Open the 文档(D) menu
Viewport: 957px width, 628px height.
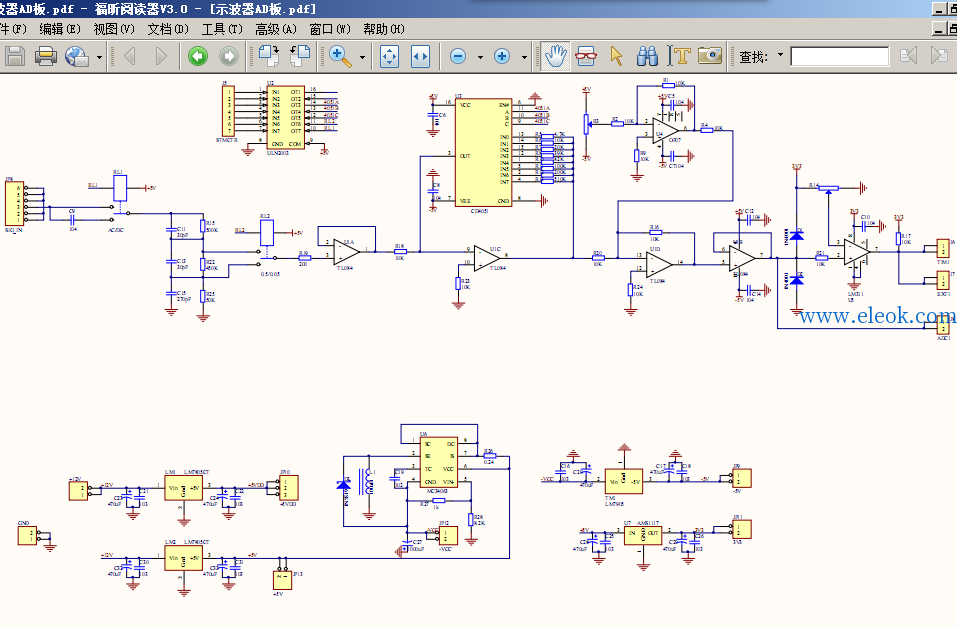168,29
